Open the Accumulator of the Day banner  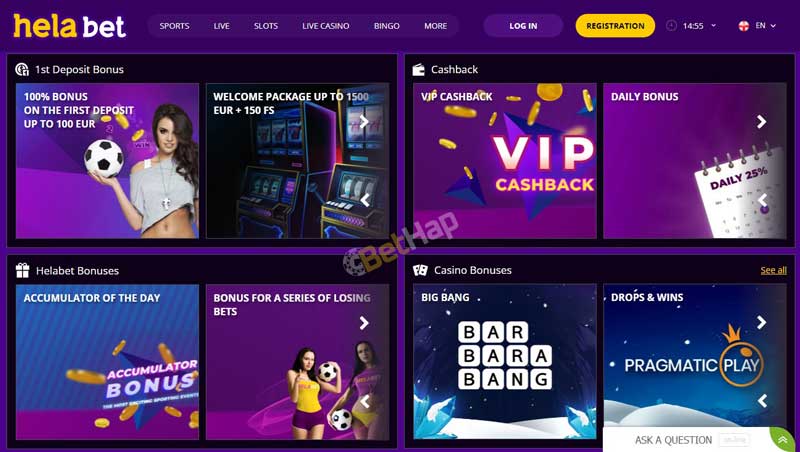tap(107, 362)
